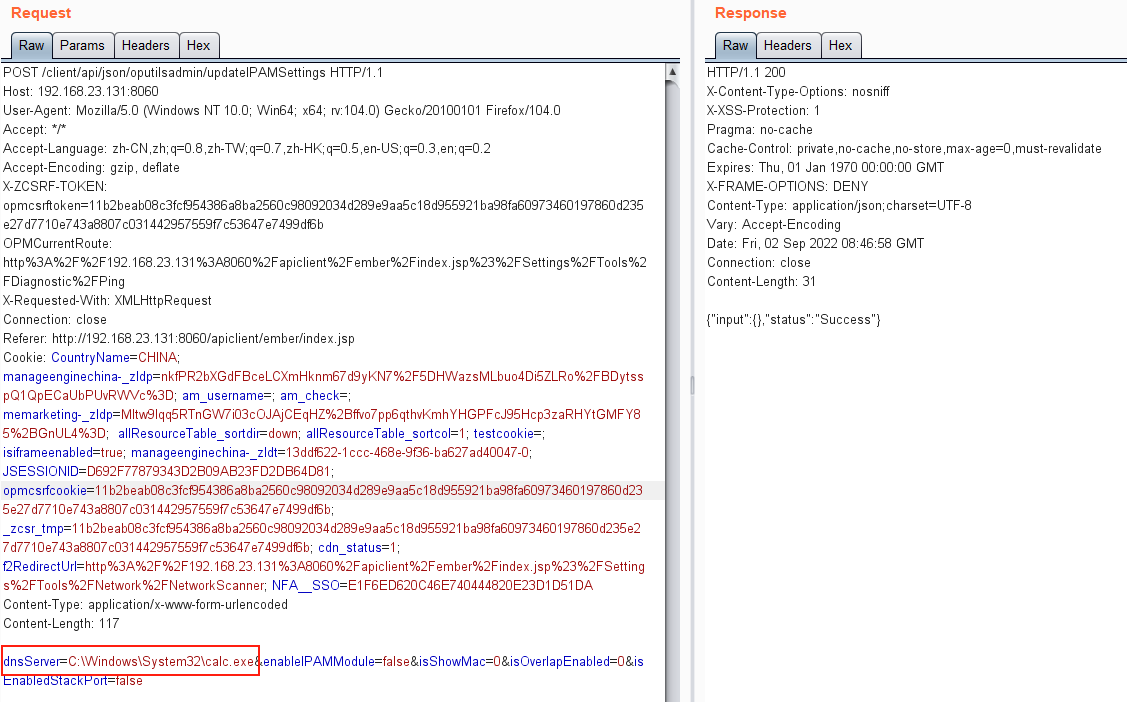This screenshot has width=1127, height=702.
Task: Select the Response Raw tab
Action: 735,45
